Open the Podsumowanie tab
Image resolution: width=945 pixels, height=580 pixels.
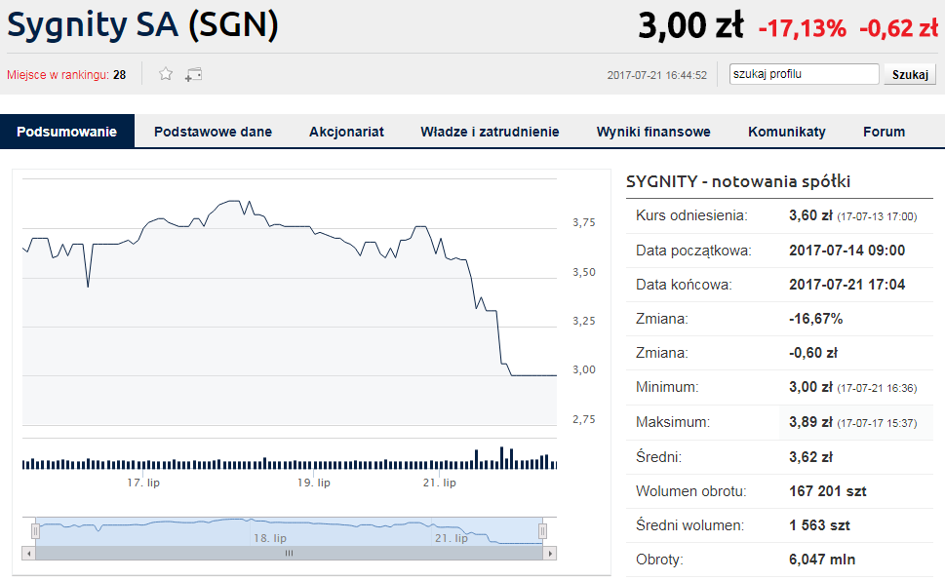pyautogui.click(x=67, y=131)
